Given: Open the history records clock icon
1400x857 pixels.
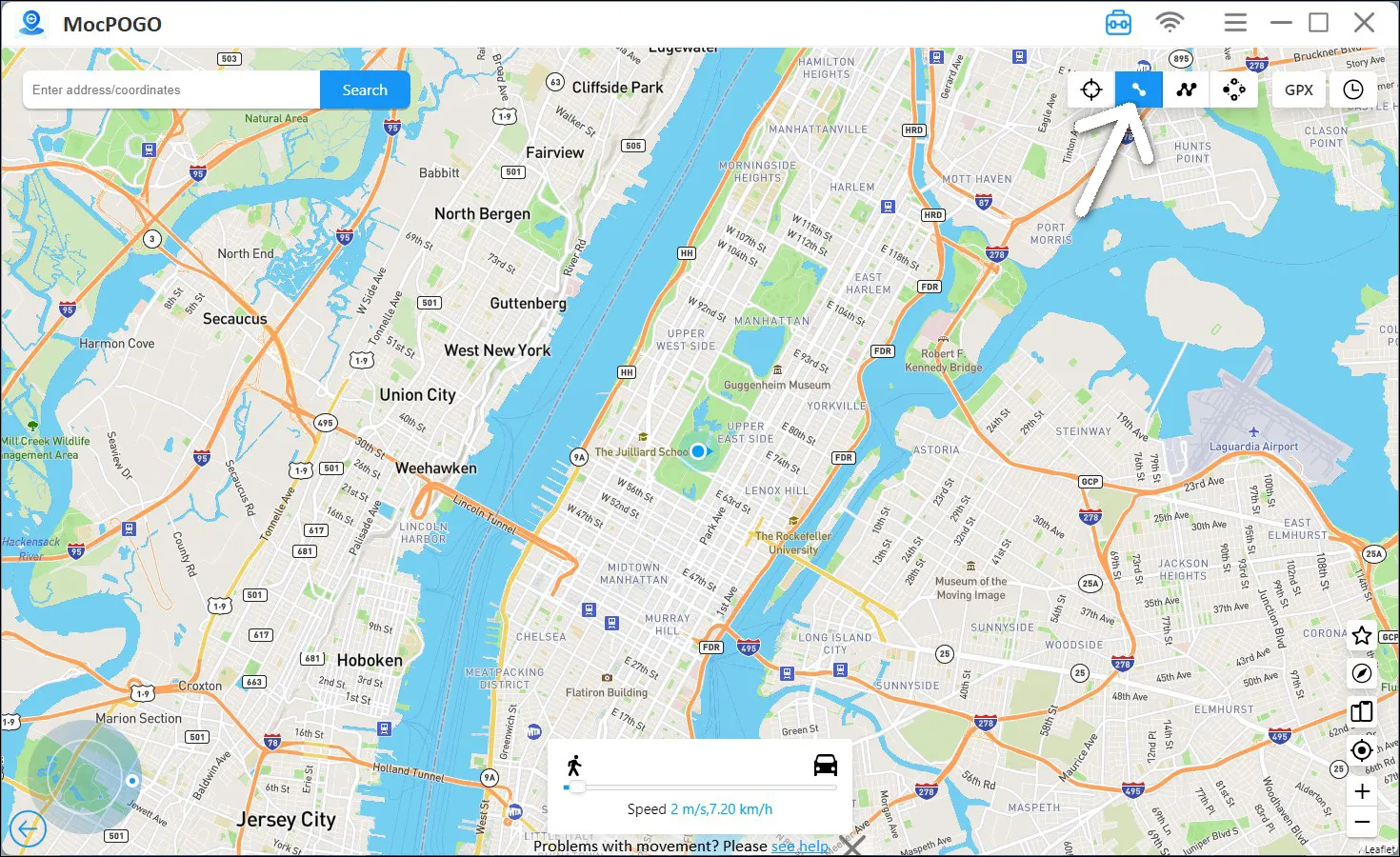Looking at the screenshot, I should (x=1353, y=90).
